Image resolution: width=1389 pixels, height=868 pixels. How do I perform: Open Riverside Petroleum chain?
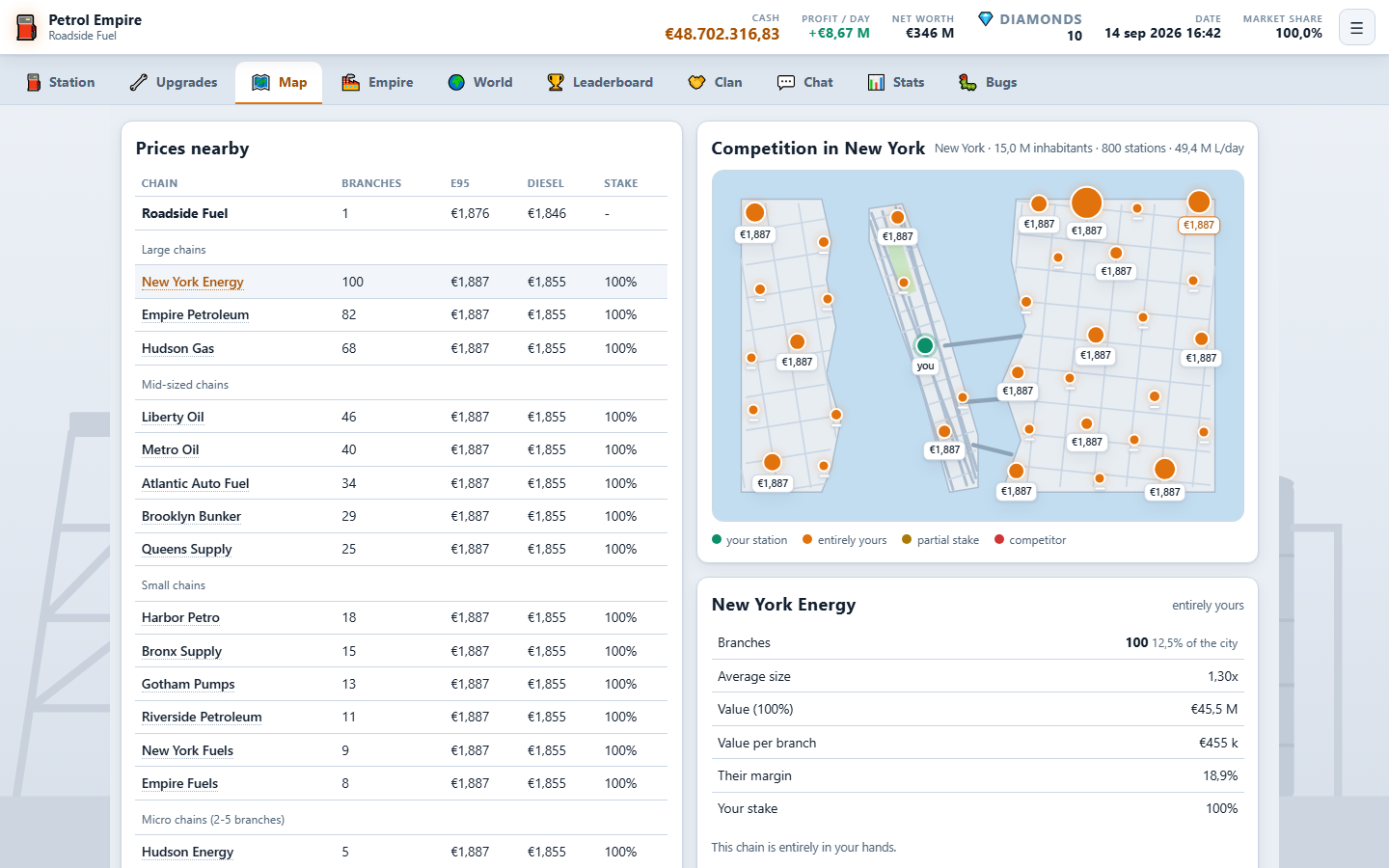[202, 717]
